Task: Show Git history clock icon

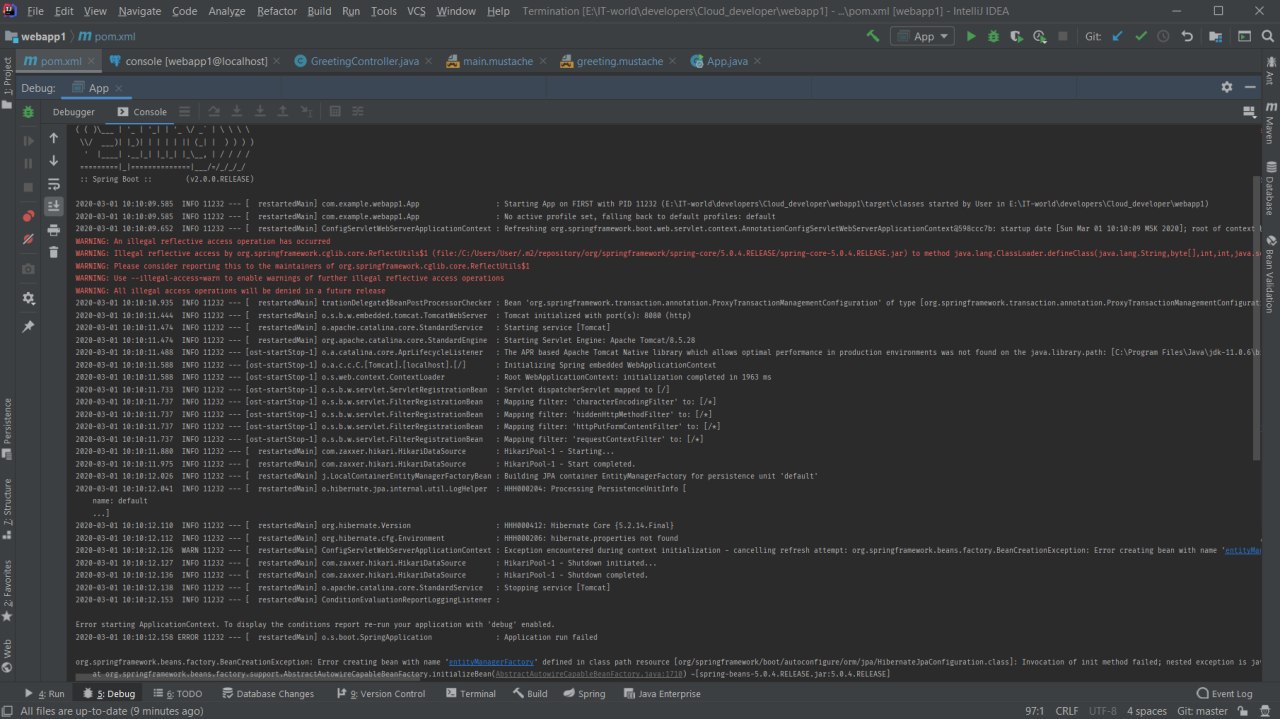Action: point(1163,36)
